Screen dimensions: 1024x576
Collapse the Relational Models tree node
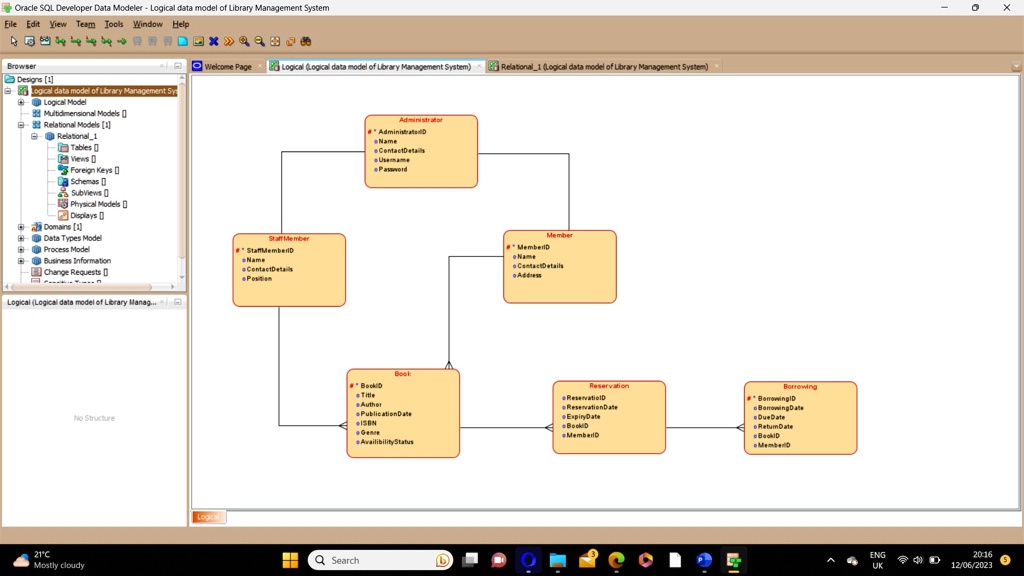point(20,125)
